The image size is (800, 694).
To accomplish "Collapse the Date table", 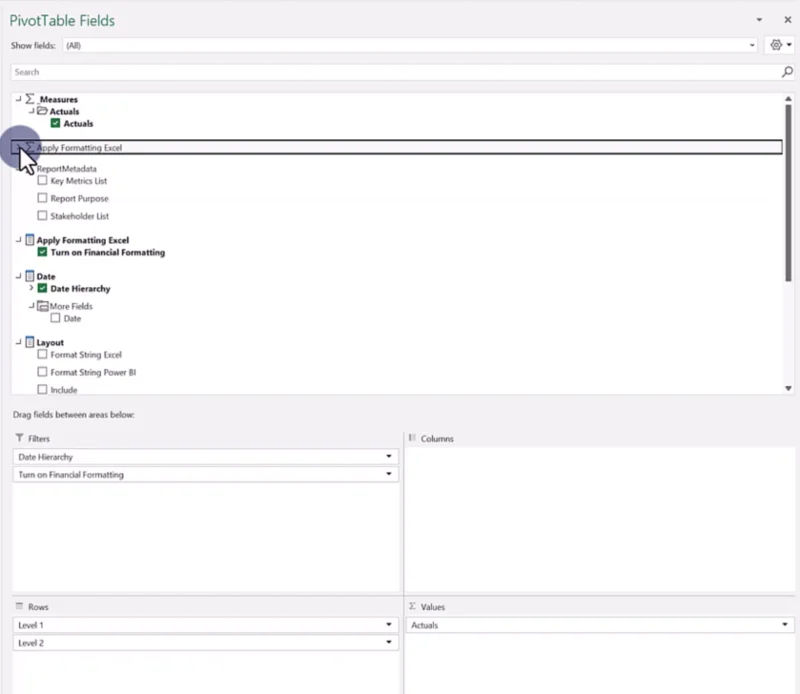I will [x=18, y=276].
